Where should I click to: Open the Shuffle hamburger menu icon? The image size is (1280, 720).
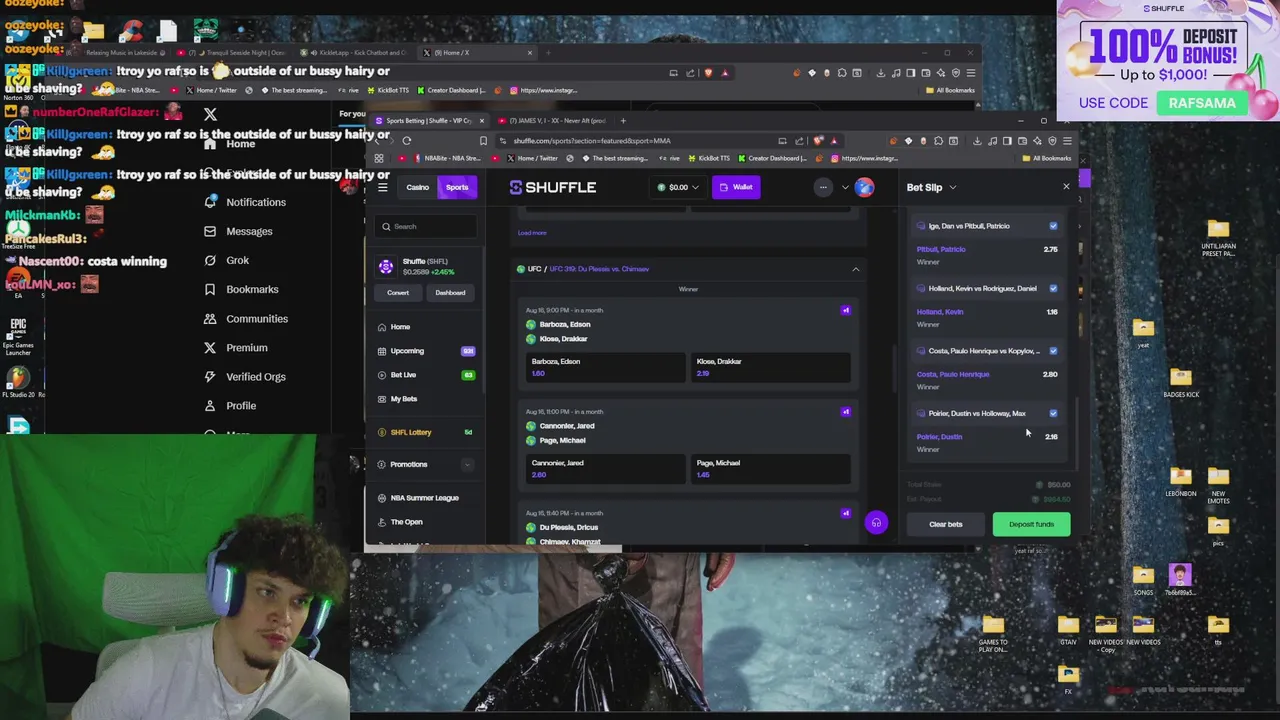pos(383,187)
